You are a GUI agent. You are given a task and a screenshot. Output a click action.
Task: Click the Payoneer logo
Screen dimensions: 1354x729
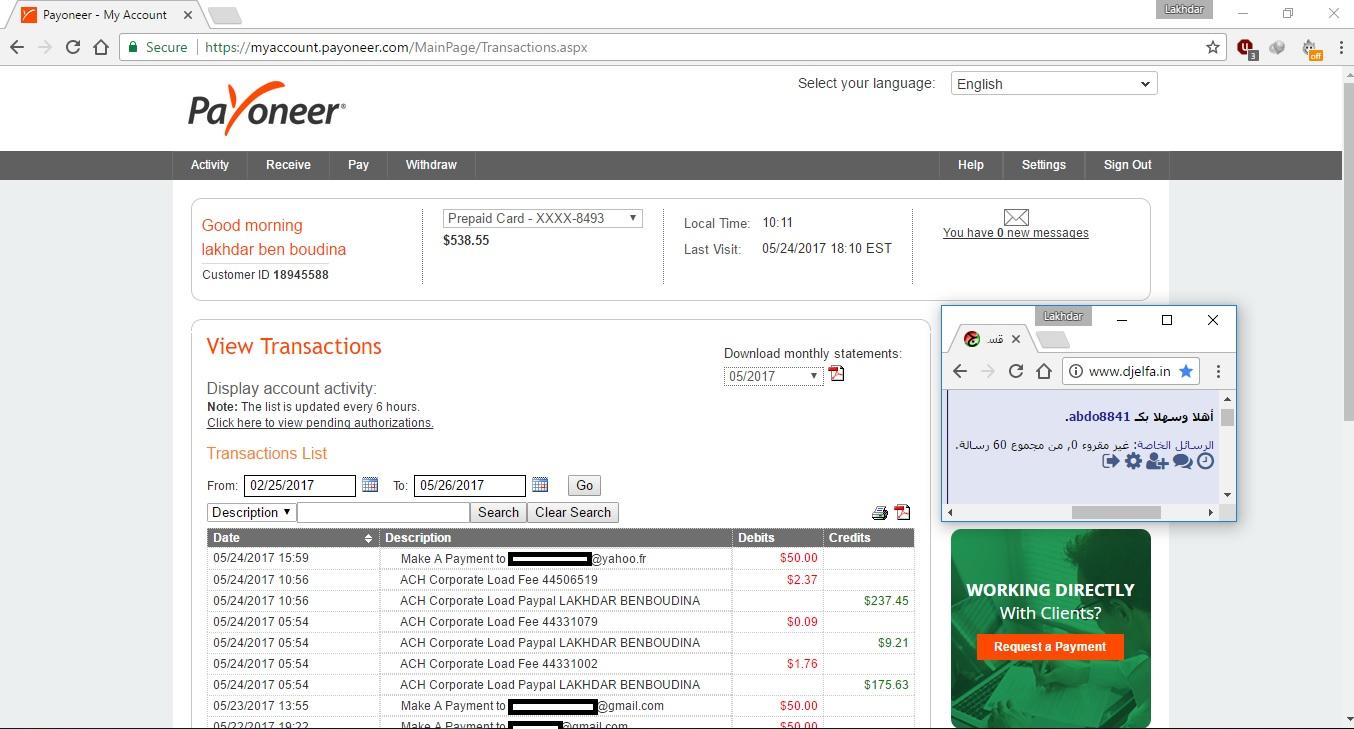point(267,110)
